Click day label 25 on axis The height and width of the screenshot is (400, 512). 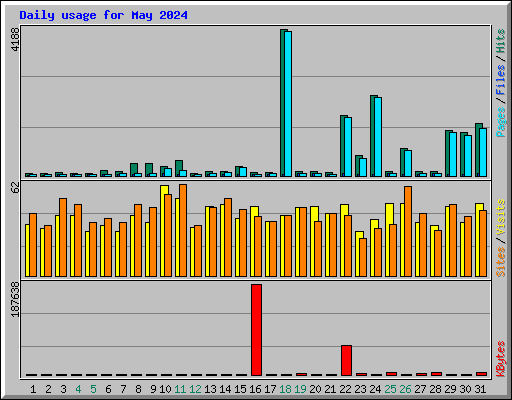click(x=390, y=389)
